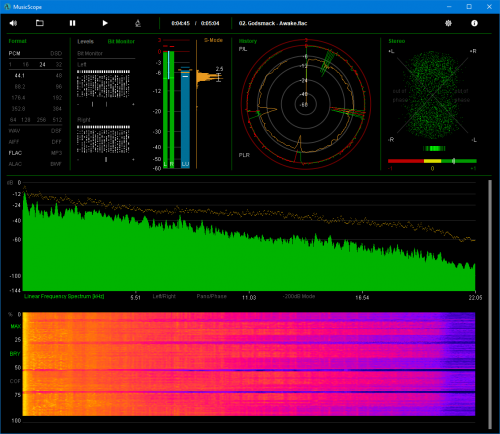Click the MusicScope app icon in title bar
This screenshot has height=434, width=500.
point(7,7)
